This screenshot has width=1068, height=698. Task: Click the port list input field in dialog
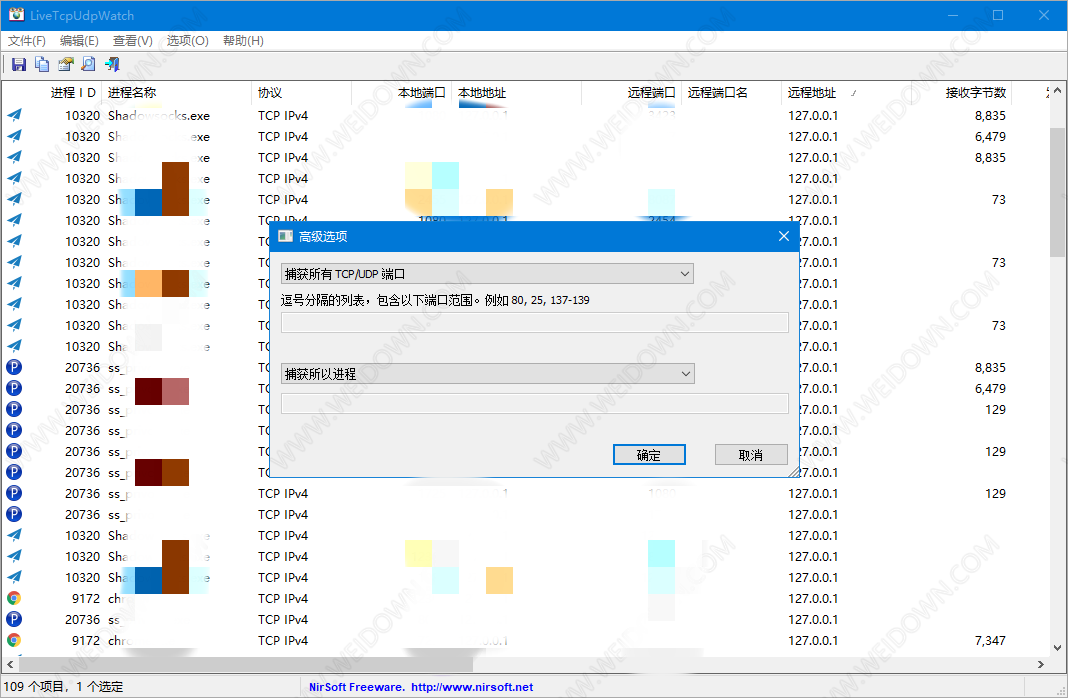(535, 322)
